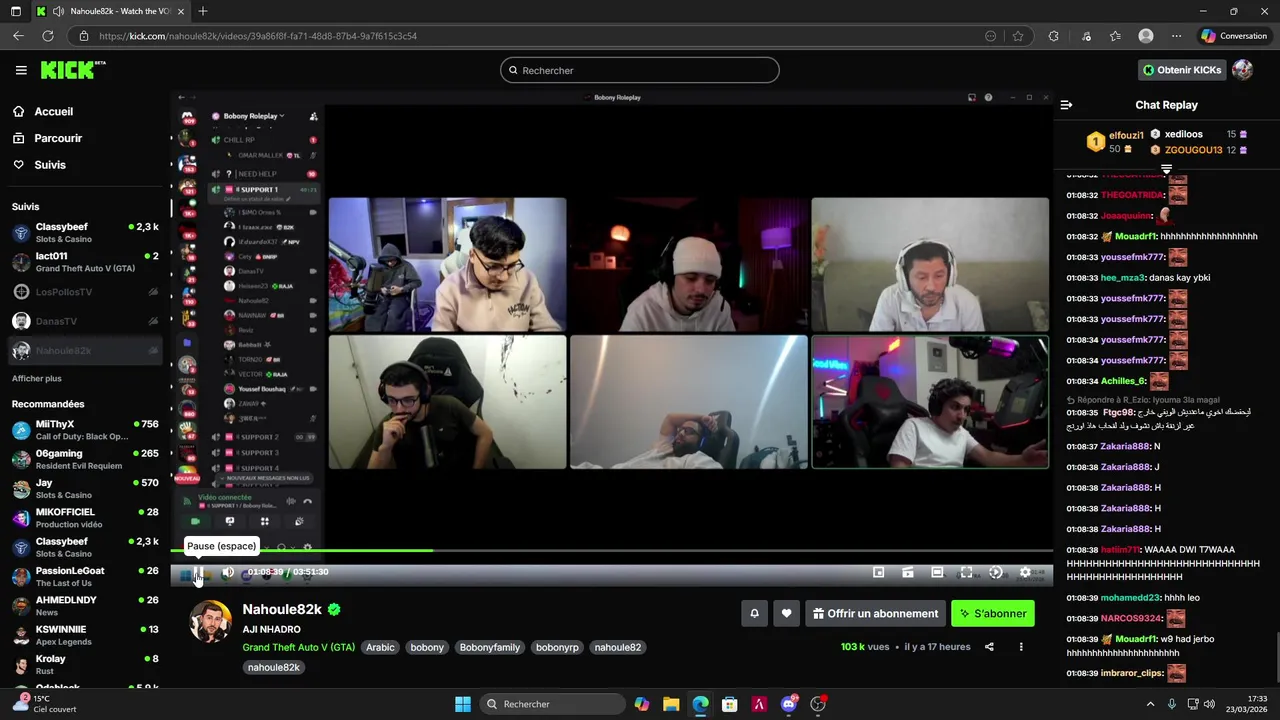The image size is (1280, 720).
Task: Expand the chat leaderboard chevron
Action: (x=1166, y=169)
